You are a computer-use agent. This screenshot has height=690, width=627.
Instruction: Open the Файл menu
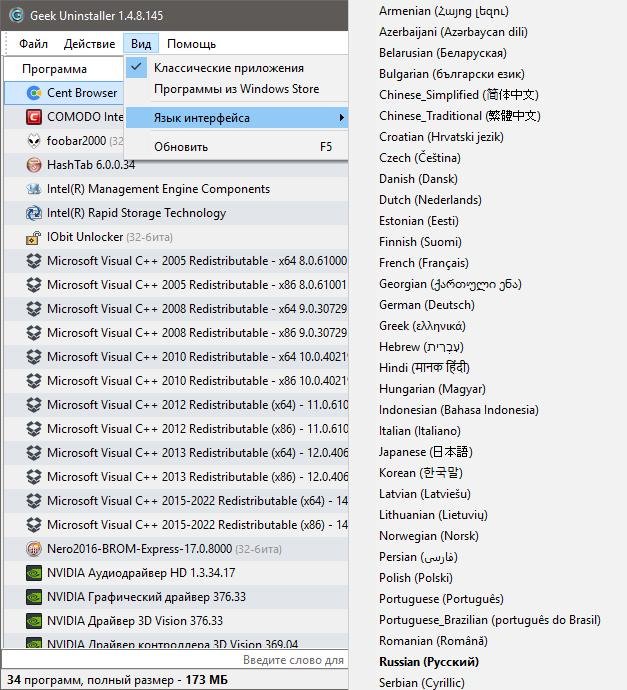click(x=33, y=44)
